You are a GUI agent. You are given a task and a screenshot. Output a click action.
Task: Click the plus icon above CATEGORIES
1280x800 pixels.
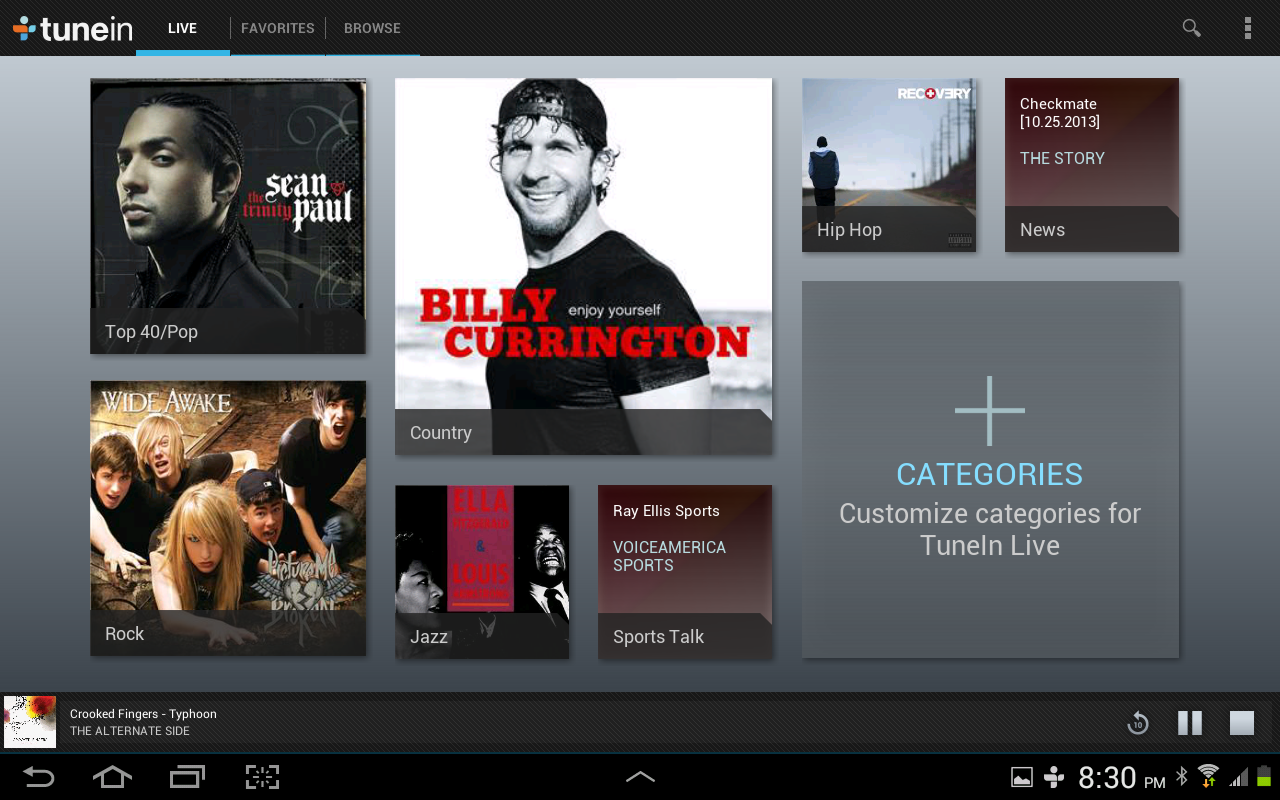click(990, 411)
